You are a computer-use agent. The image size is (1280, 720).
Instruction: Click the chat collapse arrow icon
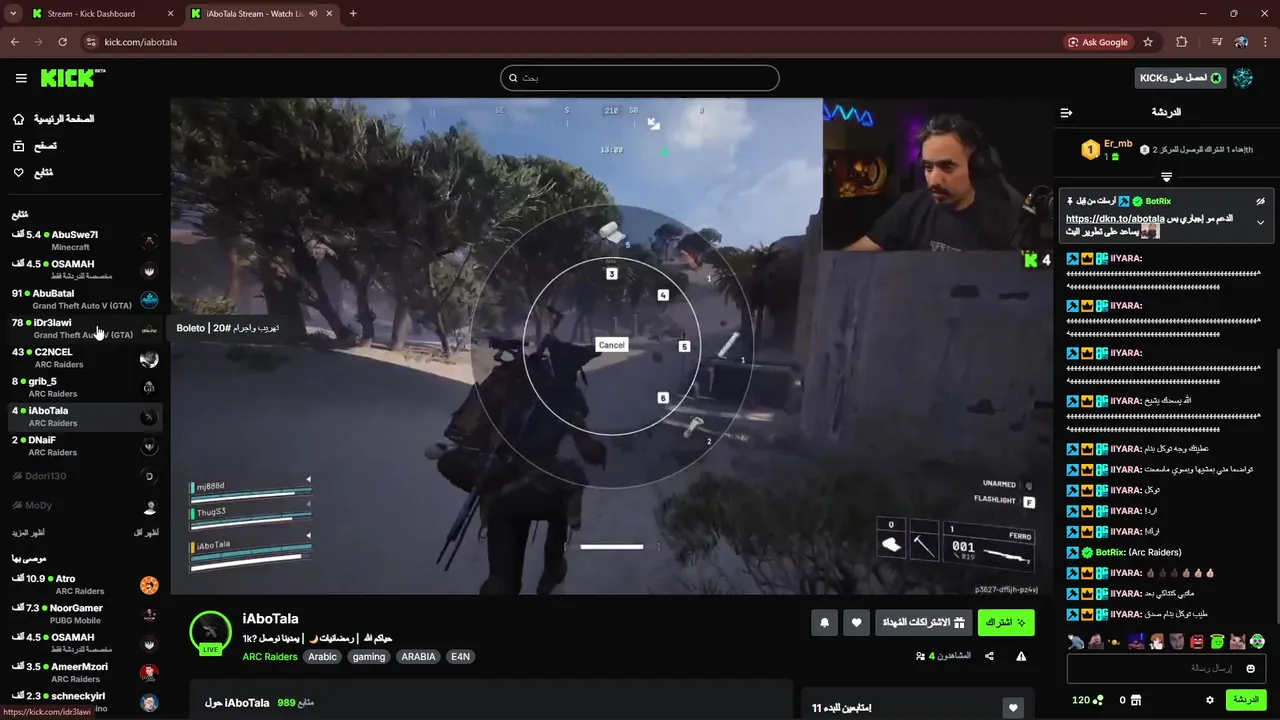click(x=1066, y=112)
